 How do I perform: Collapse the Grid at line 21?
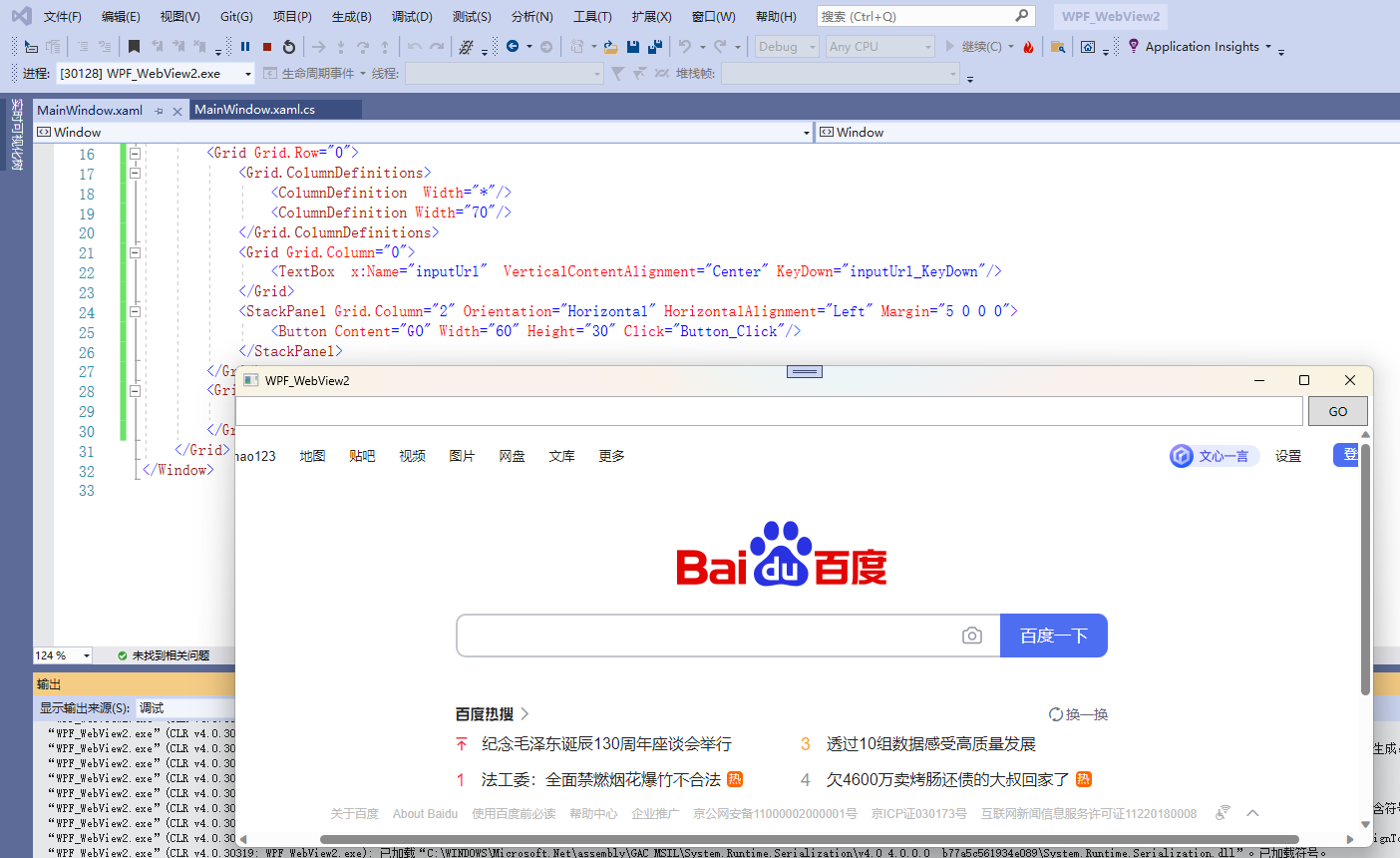(x=135, y=252)
